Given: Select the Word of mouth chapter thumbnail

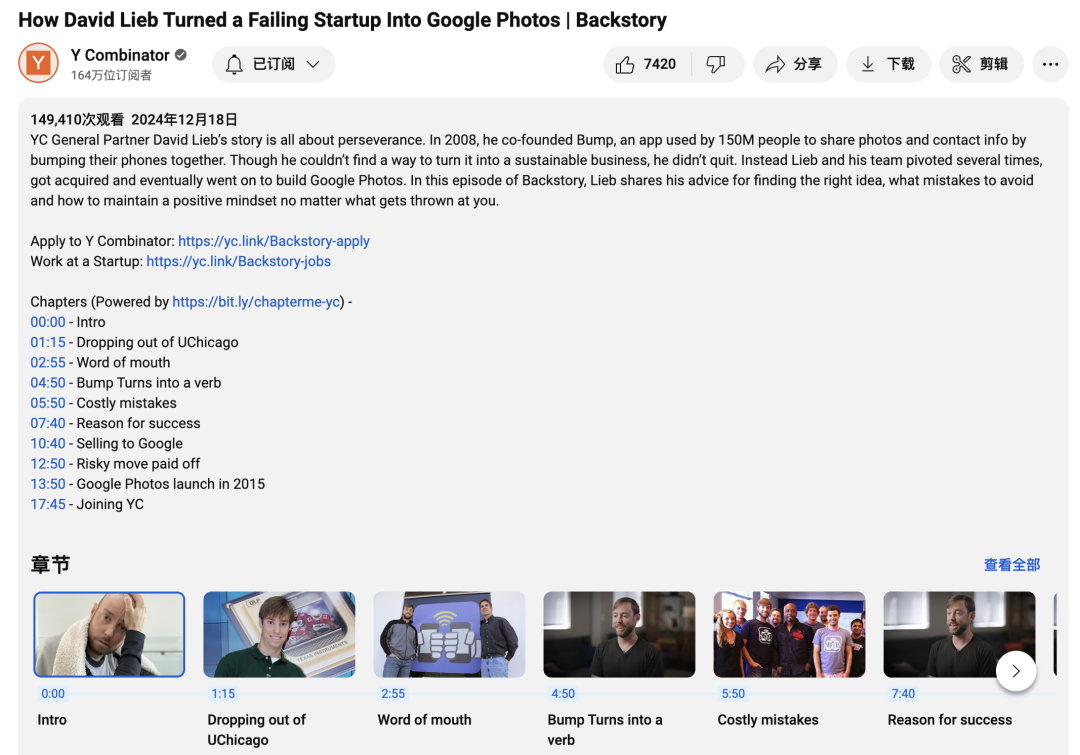Looking at the screenshot, I should (x=449, y=634).
